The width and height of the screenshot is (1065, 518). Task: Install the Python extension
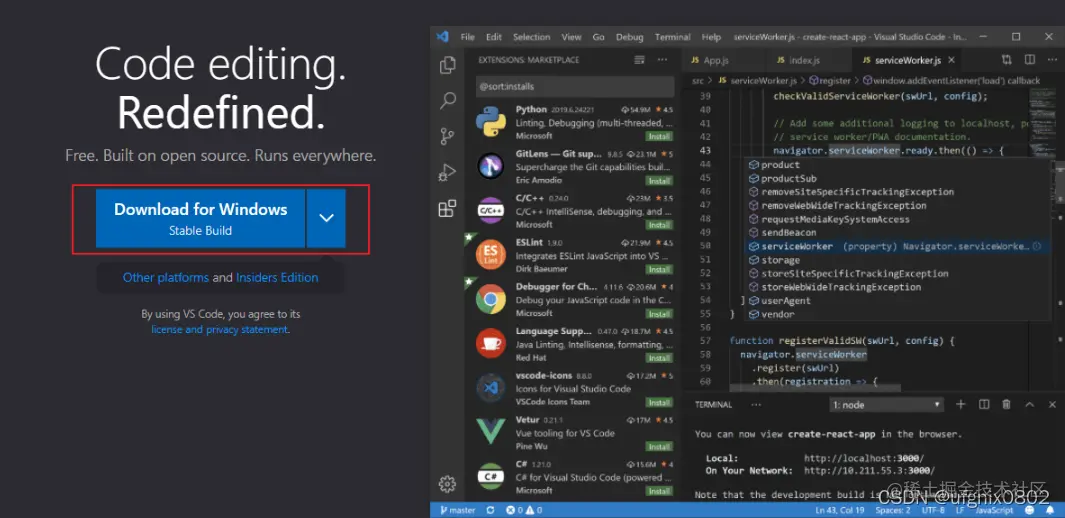tap(659, 136)
